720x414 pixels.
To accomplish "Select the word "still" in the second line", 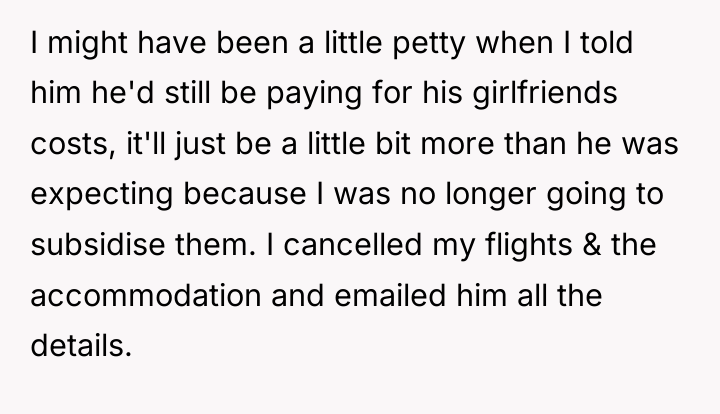I will (x=187, y=93).
